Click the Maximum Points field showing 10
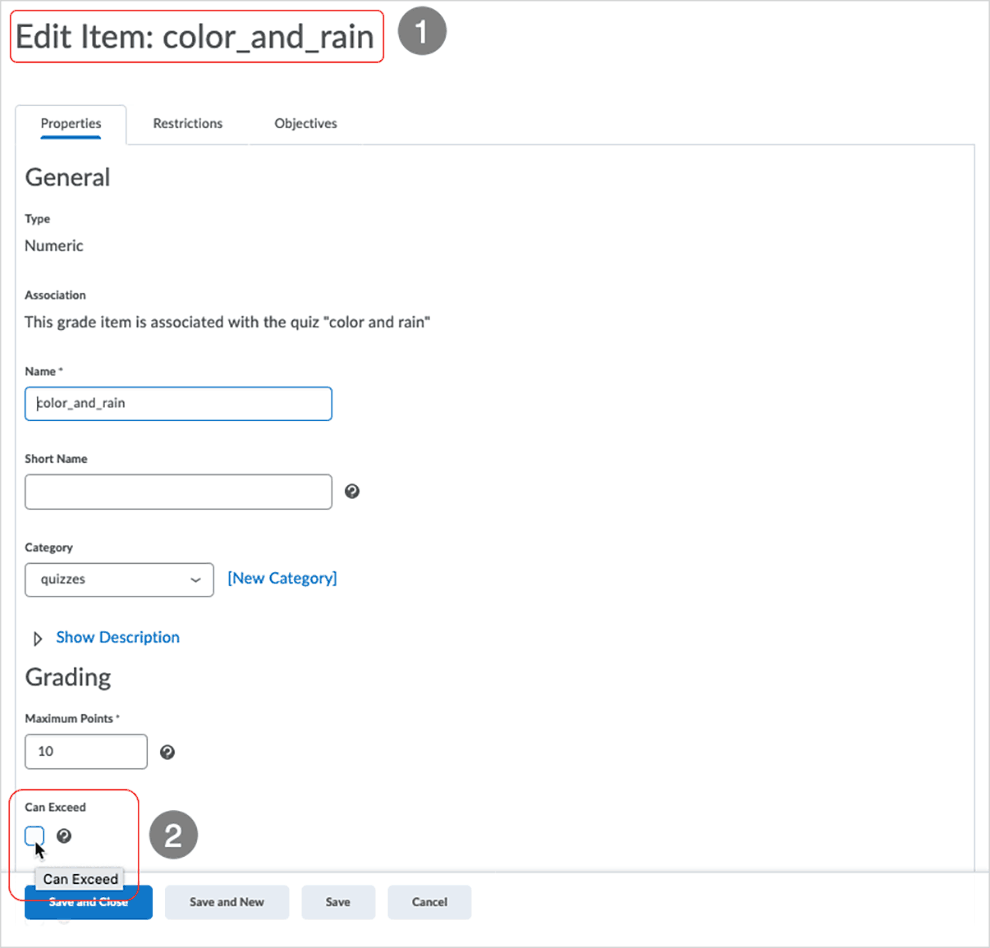The image size is (990, 948). coord(86,752)
